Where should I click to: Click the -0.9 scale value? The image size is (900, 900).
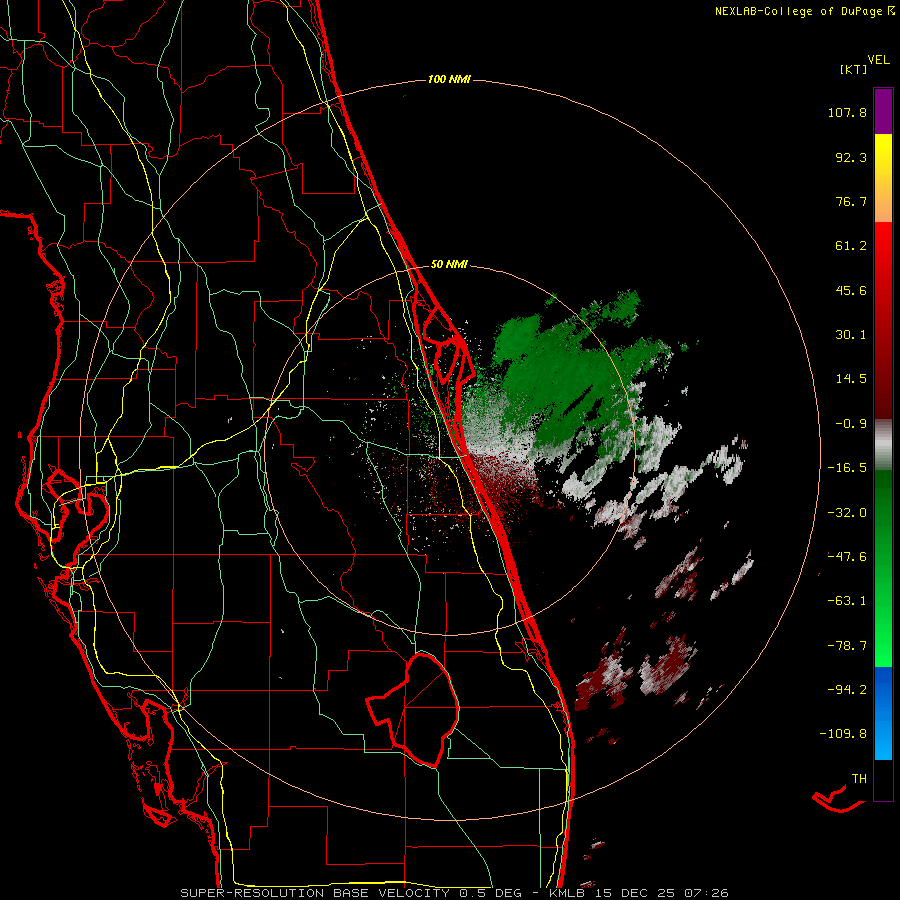point(851,424)
